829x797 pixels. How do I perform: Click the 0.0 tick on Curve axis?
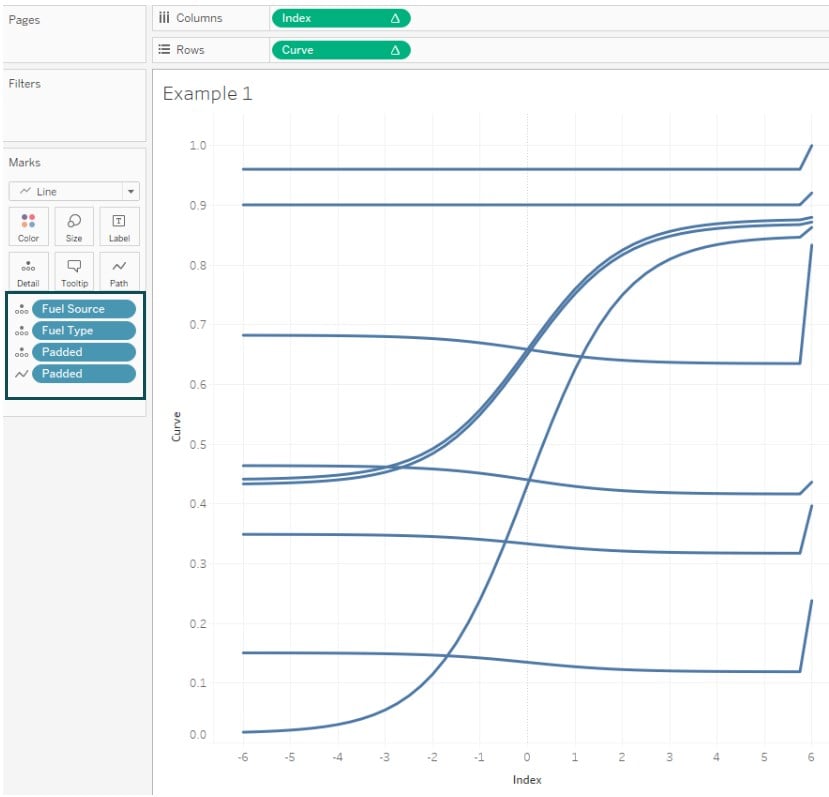click(x=198, y=735)
